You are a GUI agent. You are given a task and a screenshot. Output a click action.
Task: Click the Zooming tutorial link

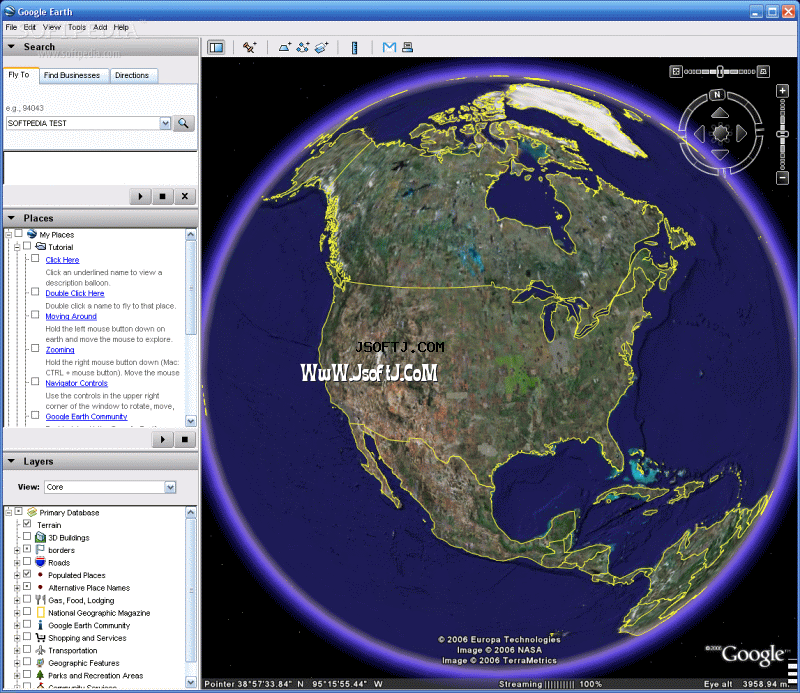60,350
